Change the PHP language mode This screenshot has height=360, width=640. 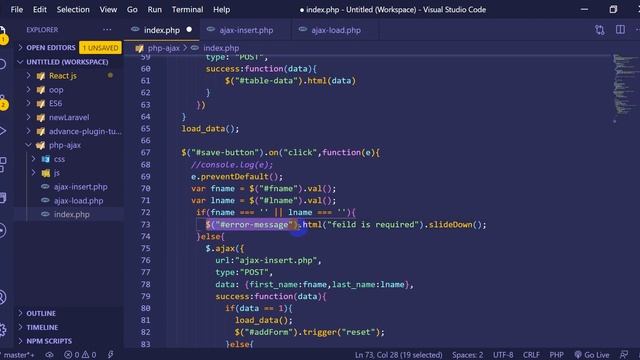point(556,355)
